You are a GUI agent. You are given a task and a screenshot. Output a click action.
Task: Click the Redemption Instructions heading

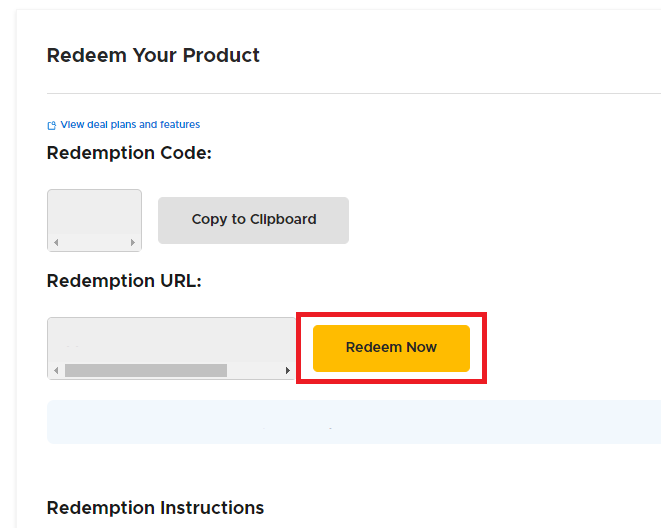point(155,508)
